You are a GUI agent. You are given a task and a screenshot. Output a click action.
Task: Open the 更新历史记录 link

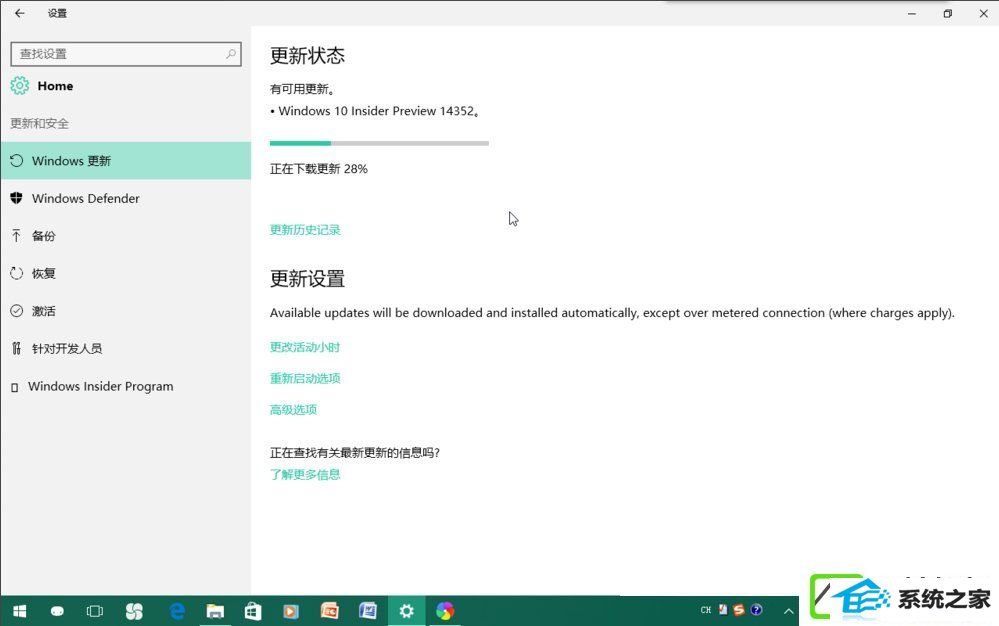point(305,230)
